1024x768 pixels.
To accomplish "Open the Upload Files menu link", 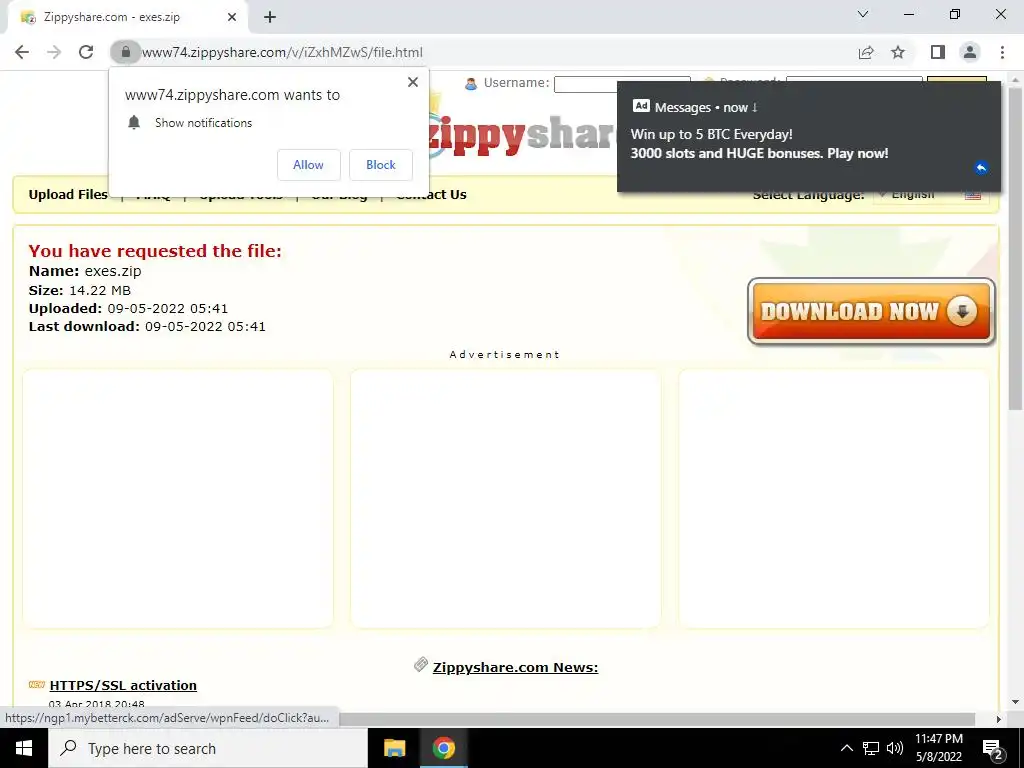I will coord(68,194).
